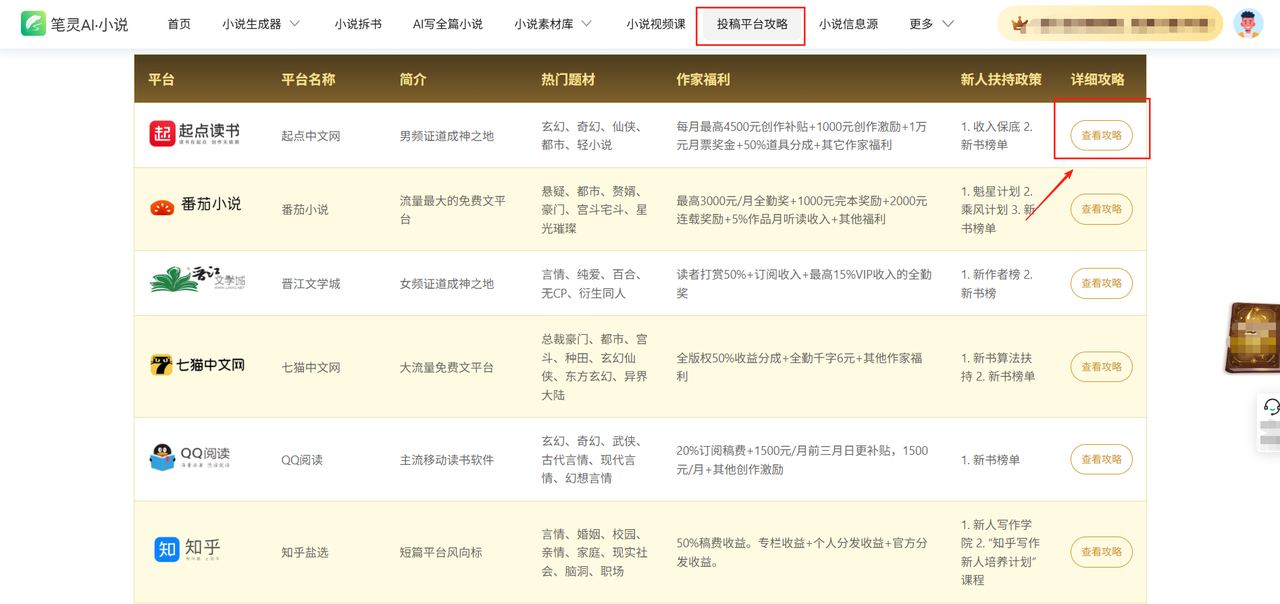Click 七猫's 总裁豪门 genres cell
The width and height of the screenshot is (1280, 604).
click(x=594, y=368)
